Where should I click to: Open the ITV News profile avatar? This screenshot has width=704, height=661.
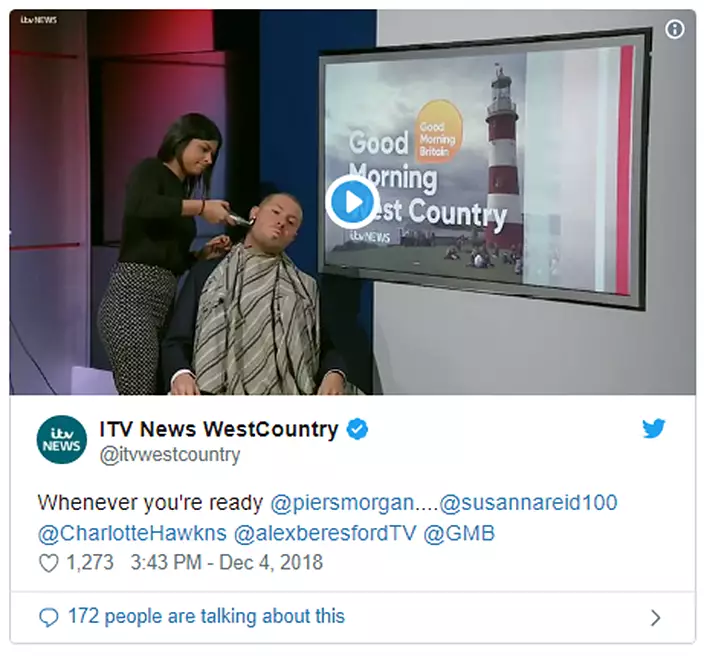click(62, 440)
